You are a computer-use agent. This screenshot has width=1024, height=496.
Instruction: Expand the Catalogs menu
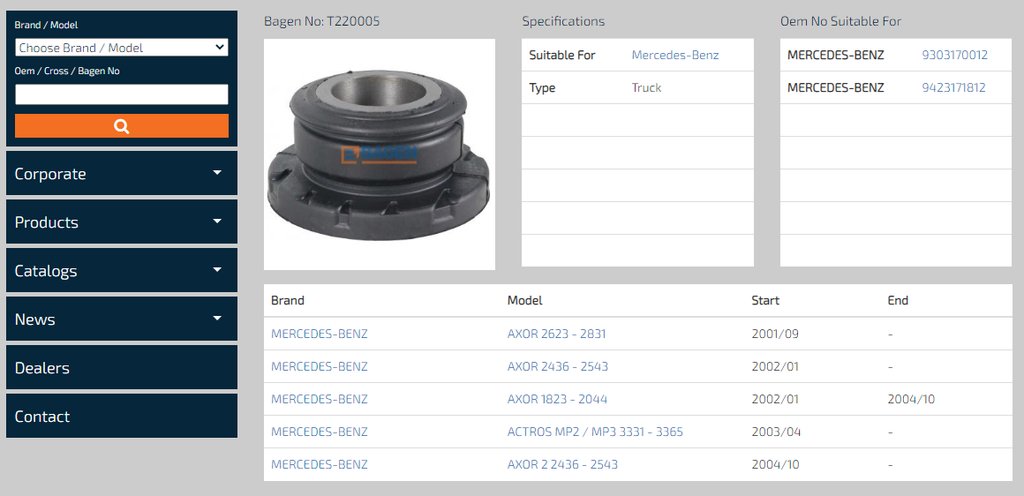pos(121,270)
